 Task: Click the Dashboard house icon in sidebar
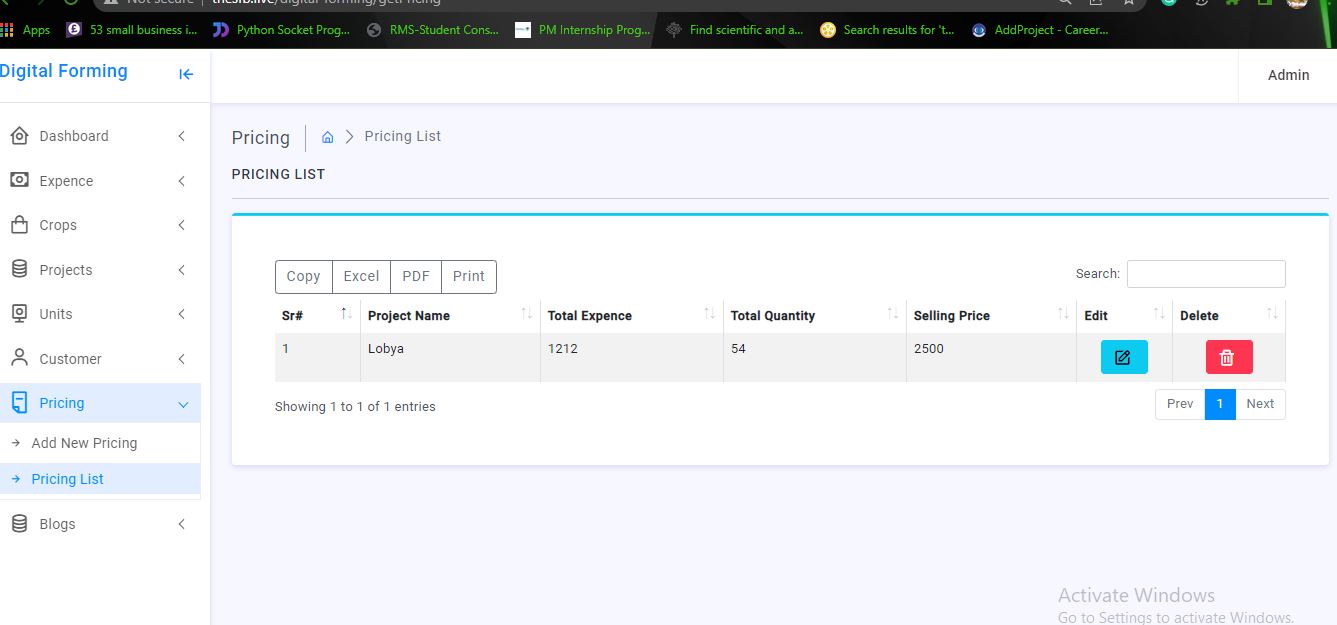pos(19,136)
